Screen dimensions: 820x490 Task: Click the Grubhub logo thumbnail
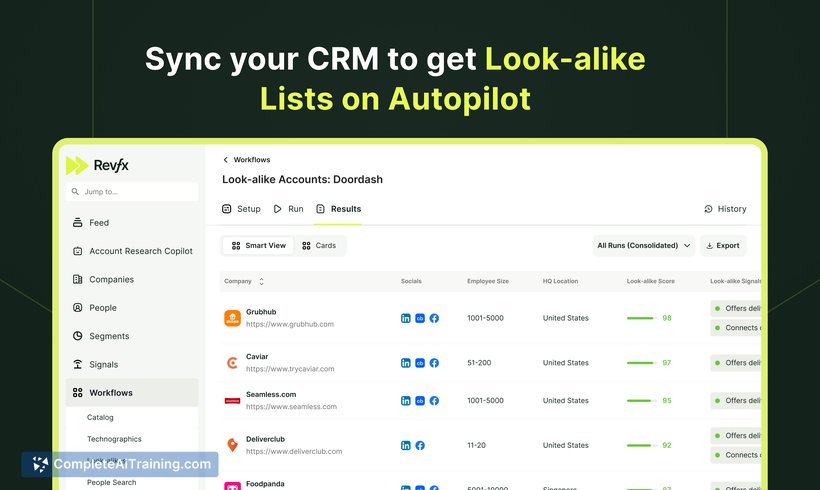(232, 318)
